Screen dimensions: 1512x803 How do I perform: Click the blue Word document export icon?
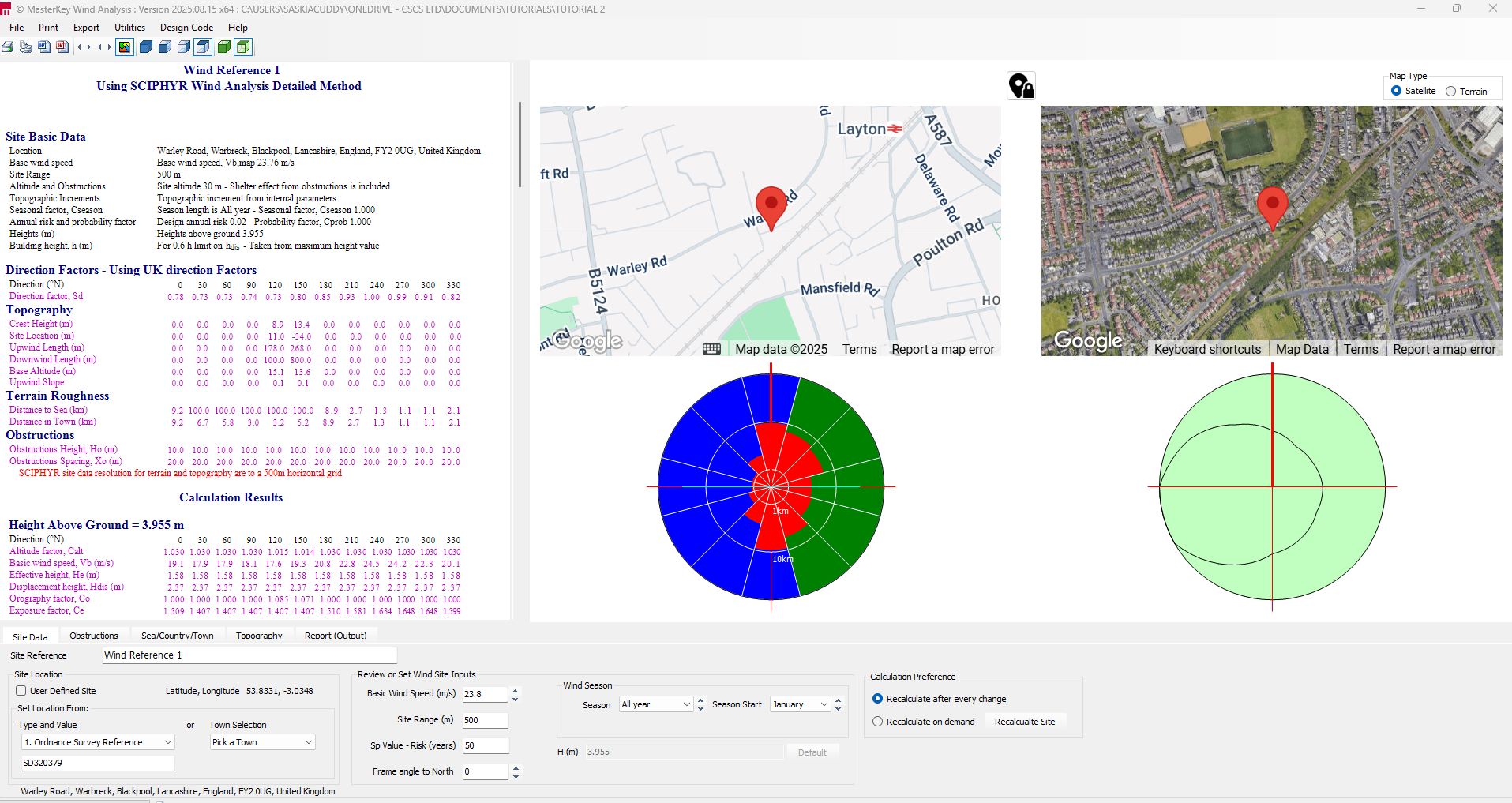click(x=44, y=47)
